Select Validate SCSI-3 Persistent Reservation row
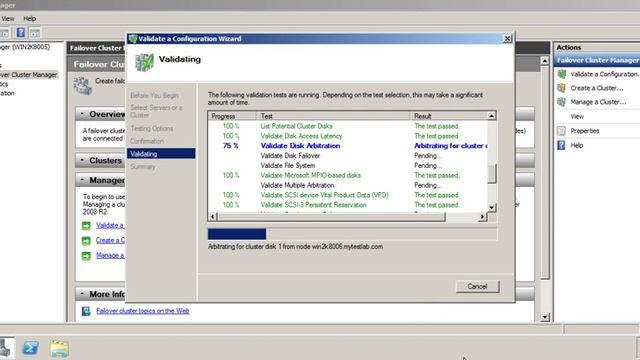Viewport: 640px width, 360px height. 348,205
